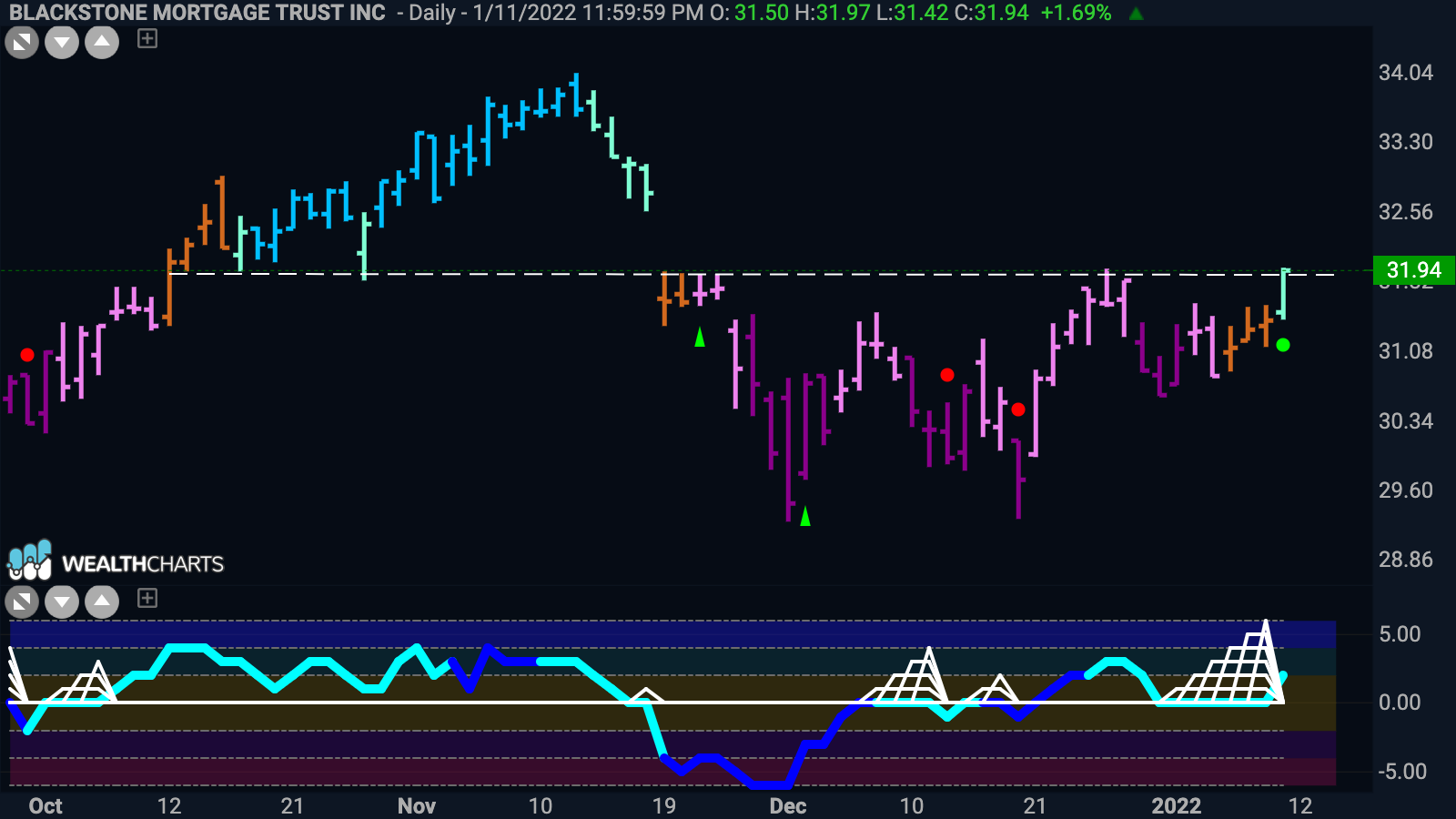This screenshot has width=1456, height=819.
Task: Click the 32.56 price axis label
Action: pyautogui.click(x=1406, y=212)
